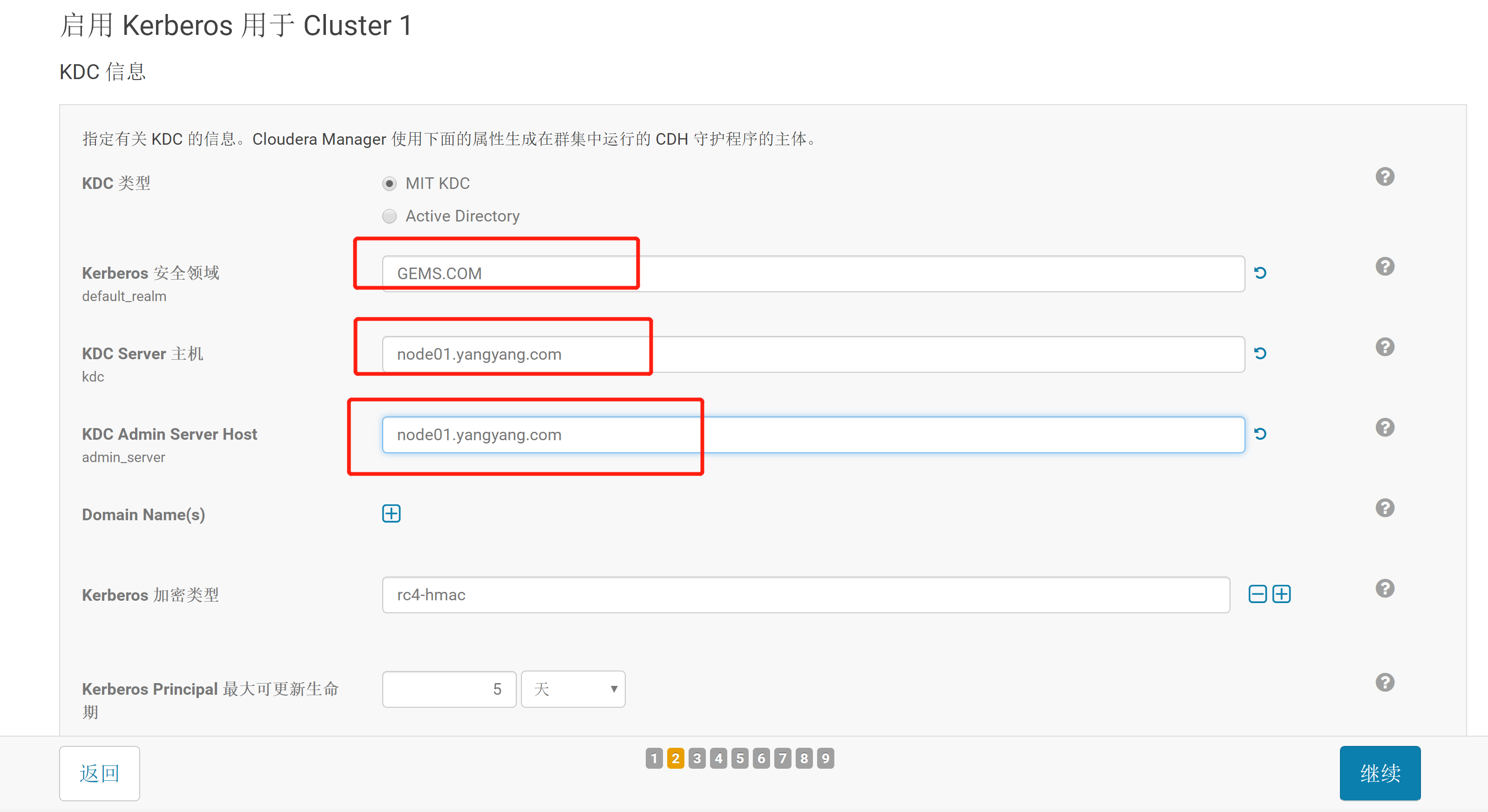The height and width of the screenshot is (812, 1488).
Task: Click the KDC Server 主机 label
Action: 142,354
